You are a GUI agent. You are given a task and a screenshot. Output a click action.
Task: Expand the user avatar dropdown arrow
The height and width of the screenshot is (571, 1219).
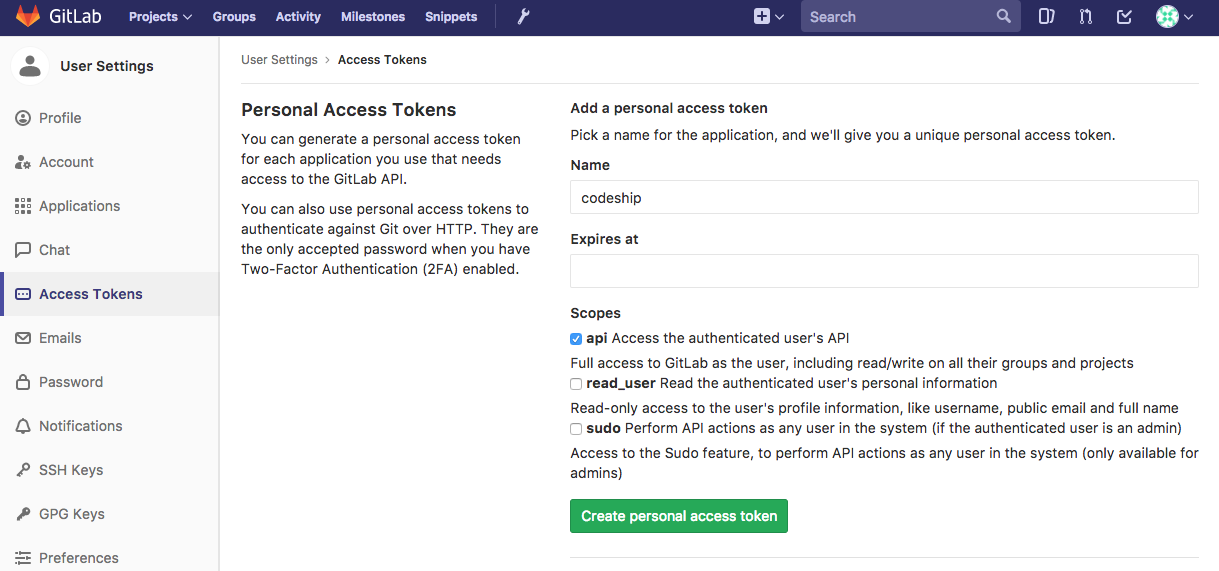(x=1189, y=17)
